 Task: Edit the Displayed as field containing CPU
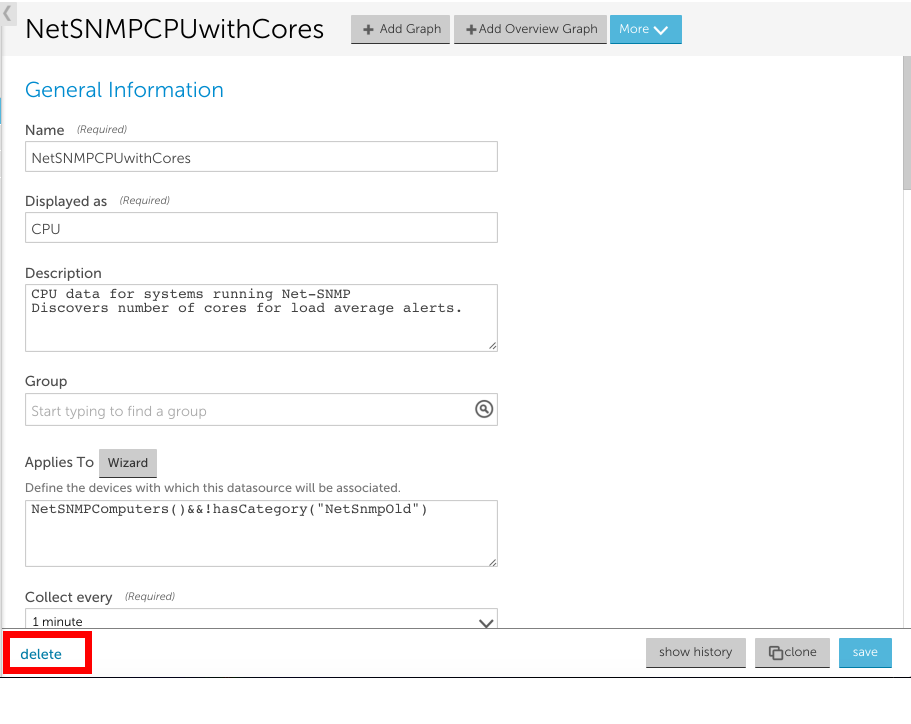261,228
